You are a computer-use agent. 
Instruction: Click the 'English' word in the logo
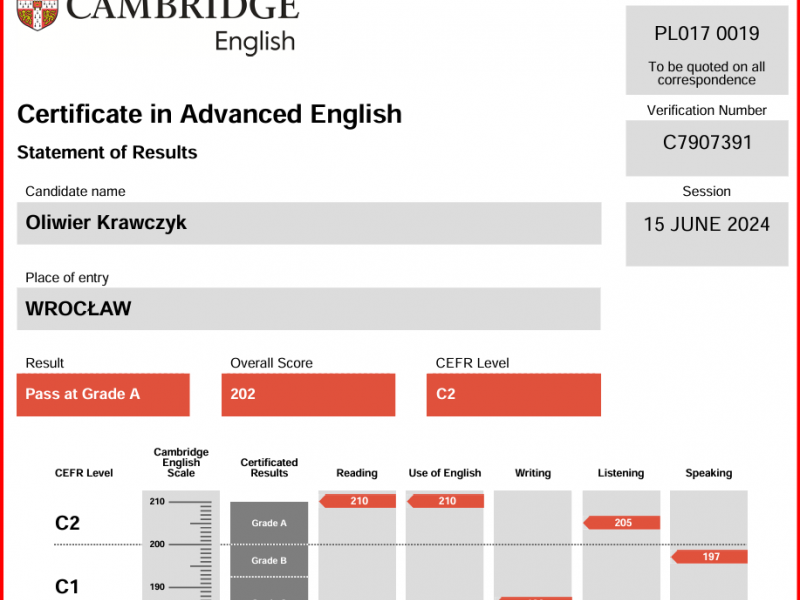[255, 42]
